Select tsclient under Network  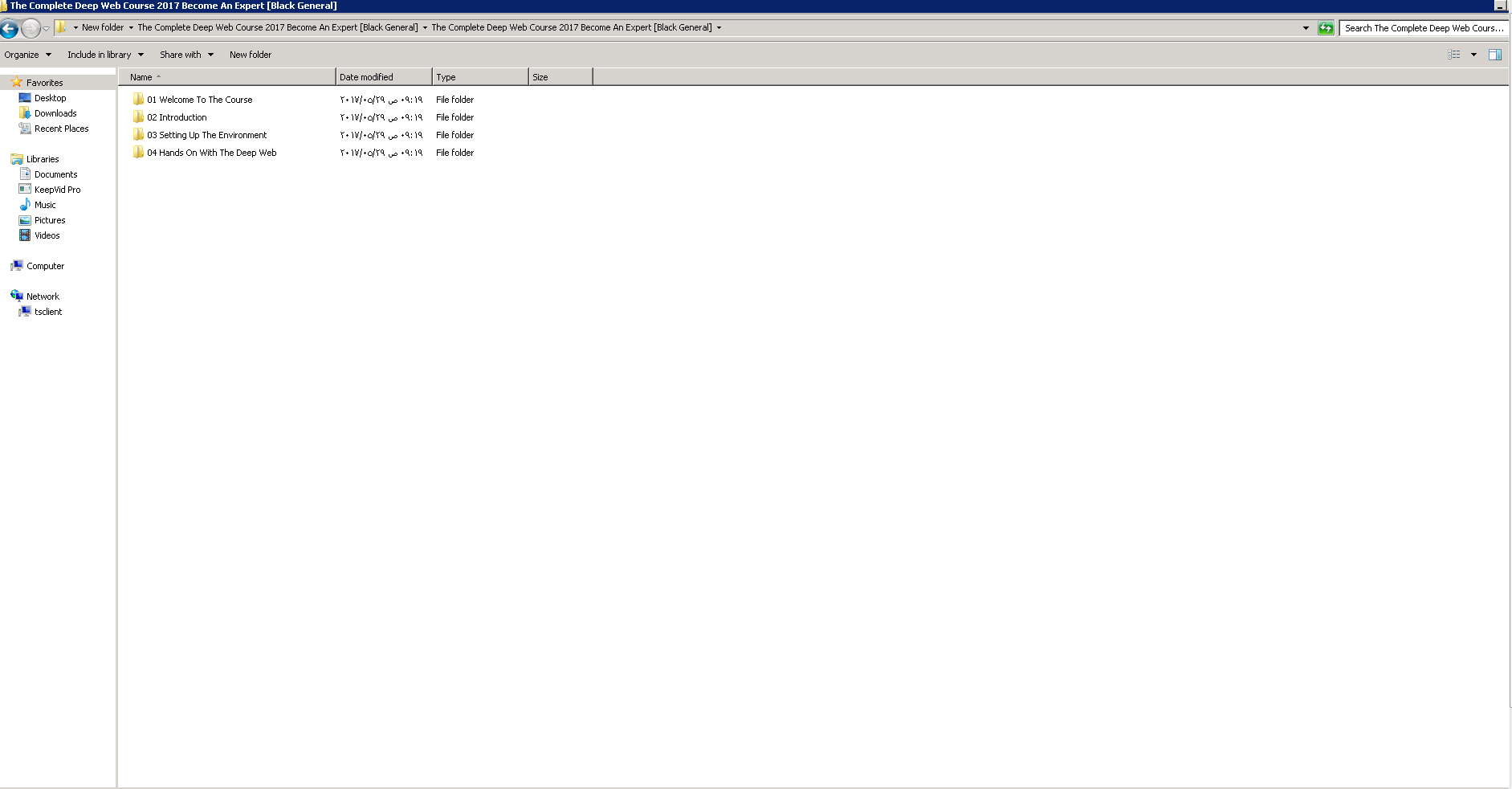48,312
